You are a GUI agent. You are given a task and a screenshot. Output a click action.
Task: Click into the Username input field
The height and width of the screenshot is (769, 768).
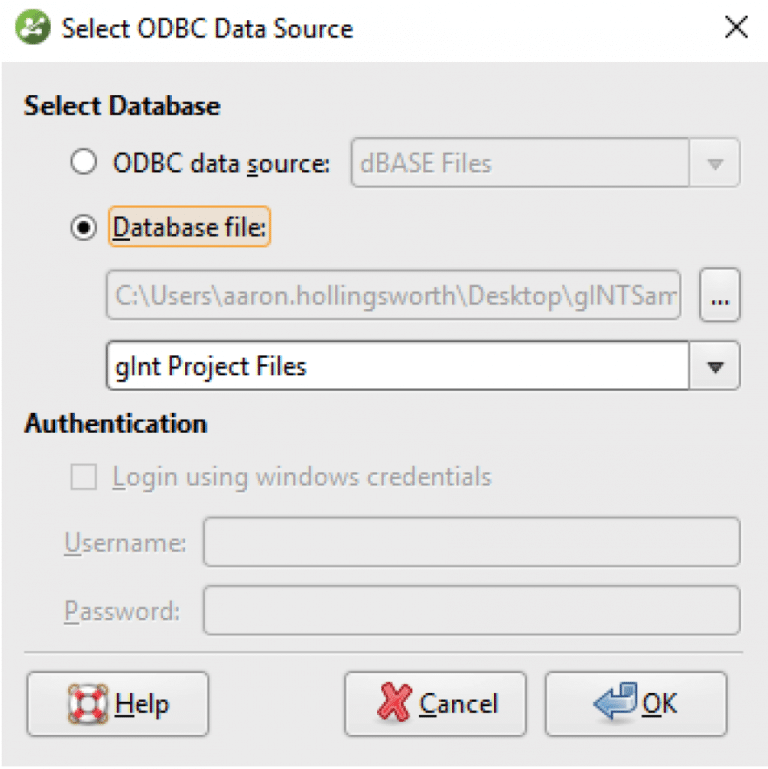pos(472,542)
